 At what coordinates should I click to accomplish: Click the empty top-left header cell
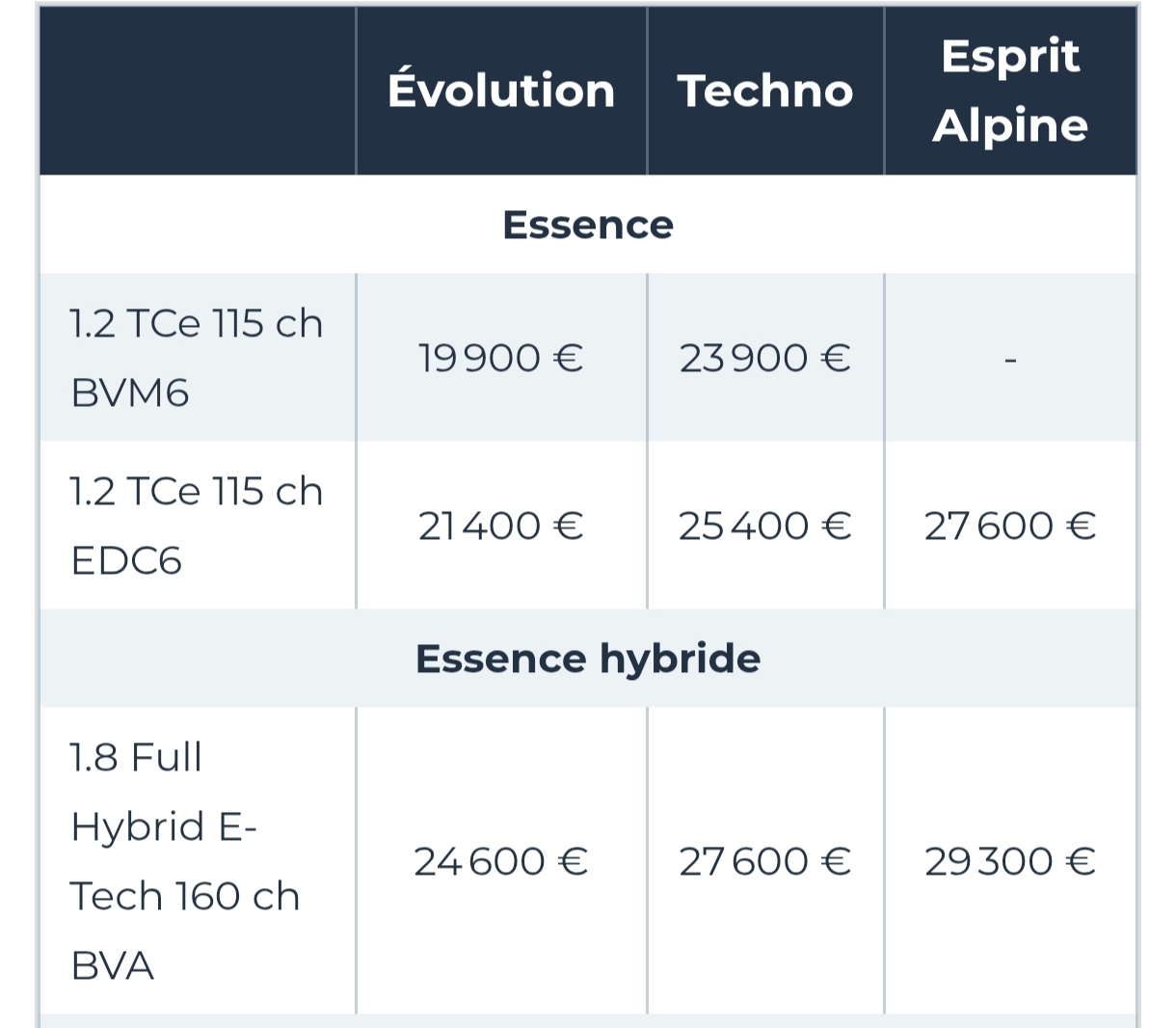coord(198,91)
